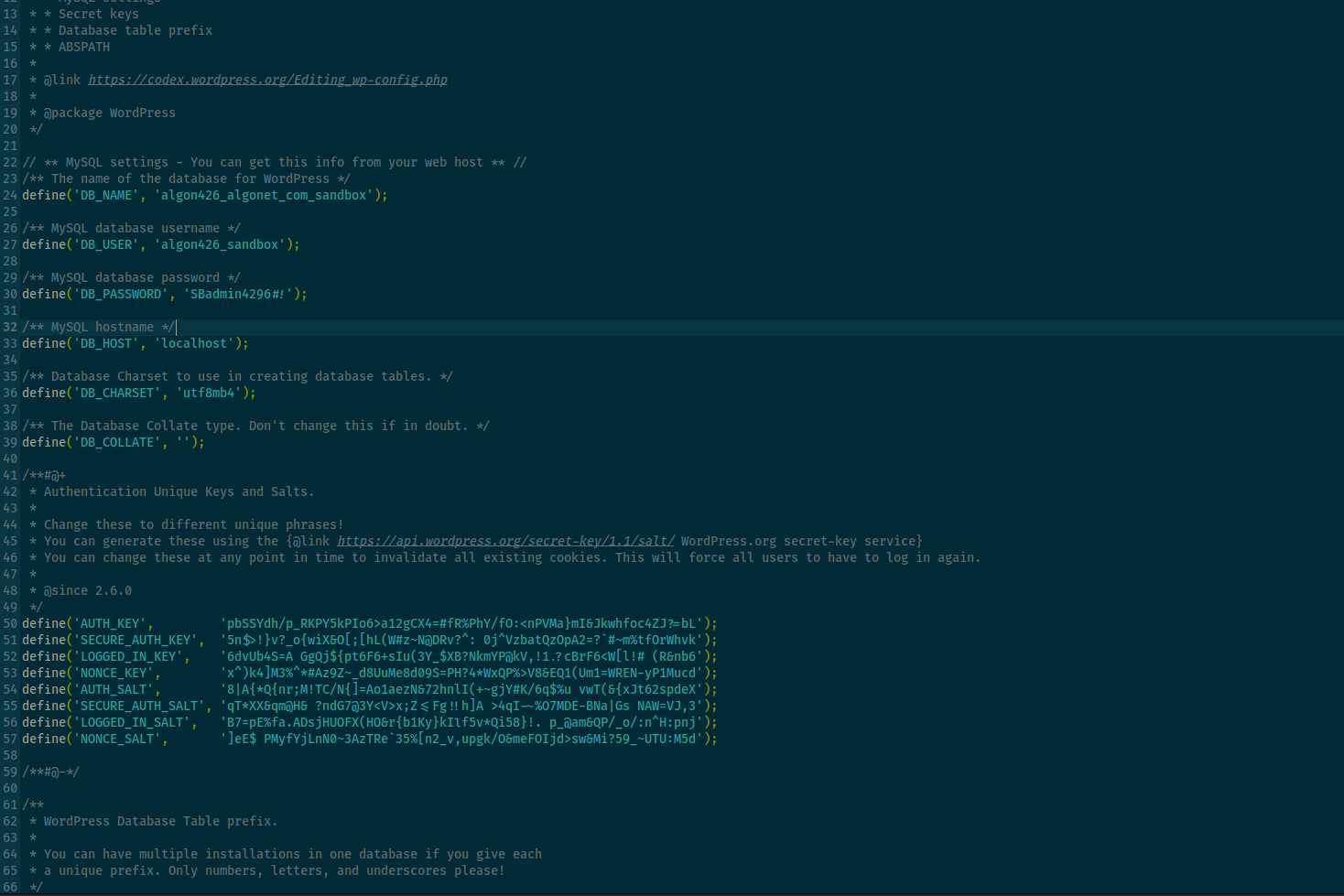Click the '/**#@-*/' marker on line 59
The width and height of the screenshot is (1344, 896).
[51, 772]
